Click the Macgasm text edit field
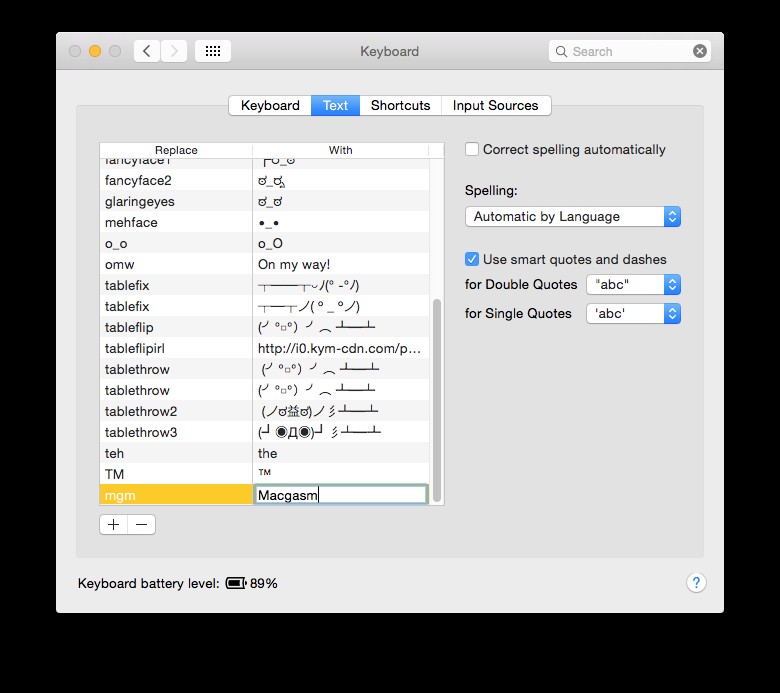780x693 pixels. click(341, 495)
